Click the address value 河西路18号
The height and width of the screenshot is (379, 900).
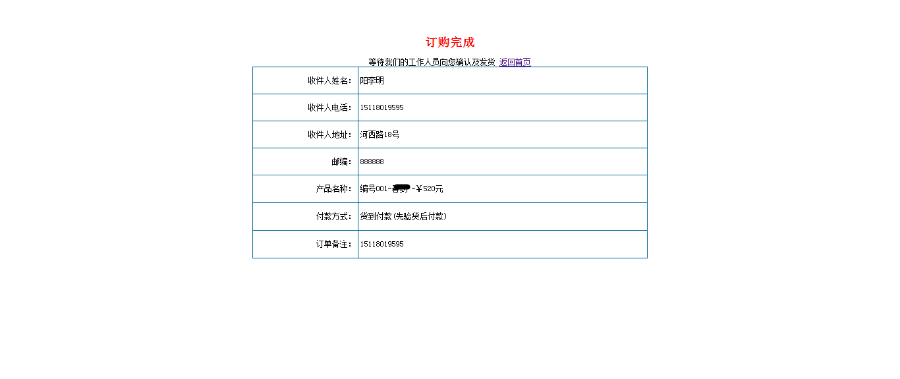tap(379, 135)
